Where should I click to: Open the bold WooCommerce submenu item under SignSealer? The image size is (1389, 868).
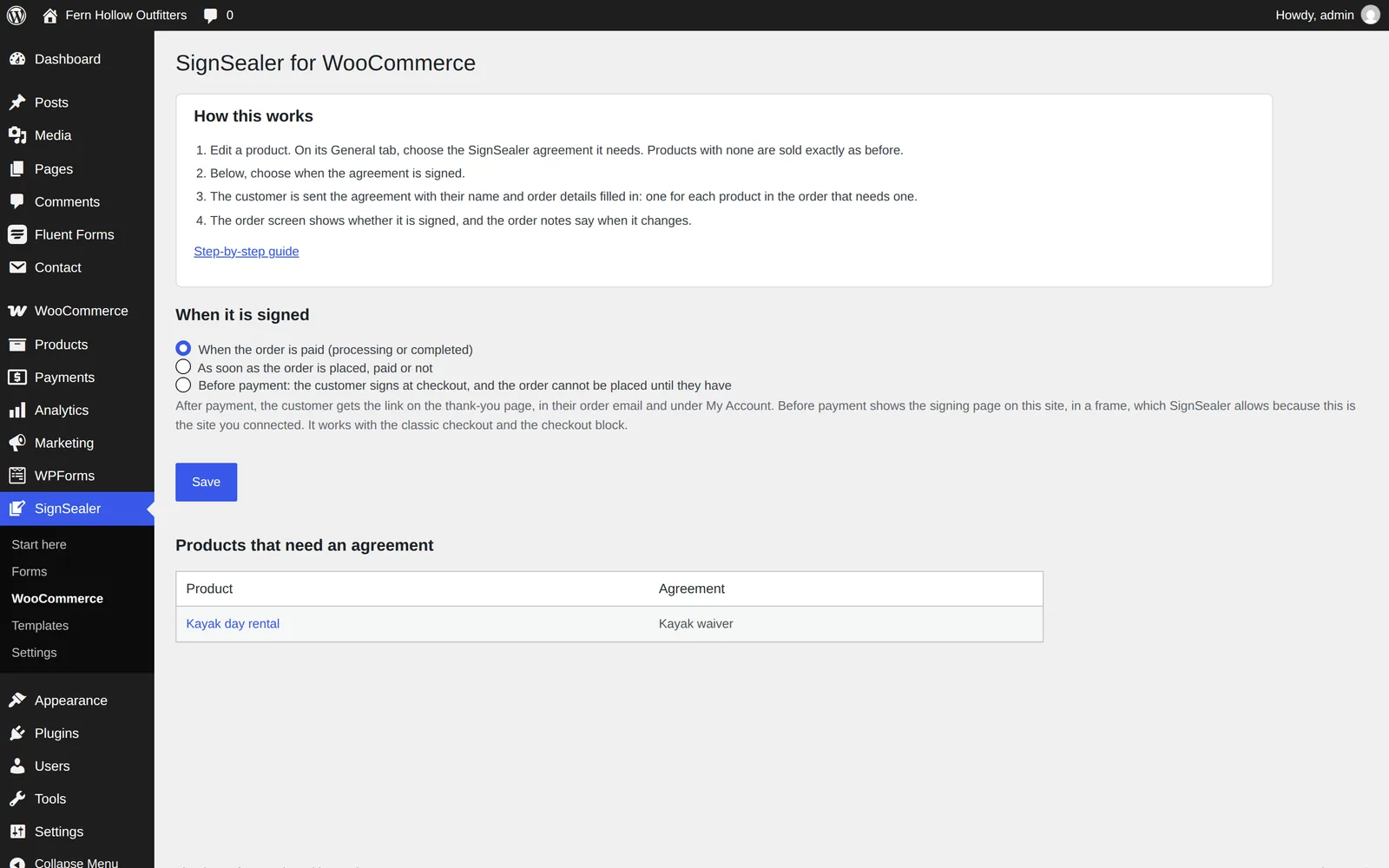(57, 599)
